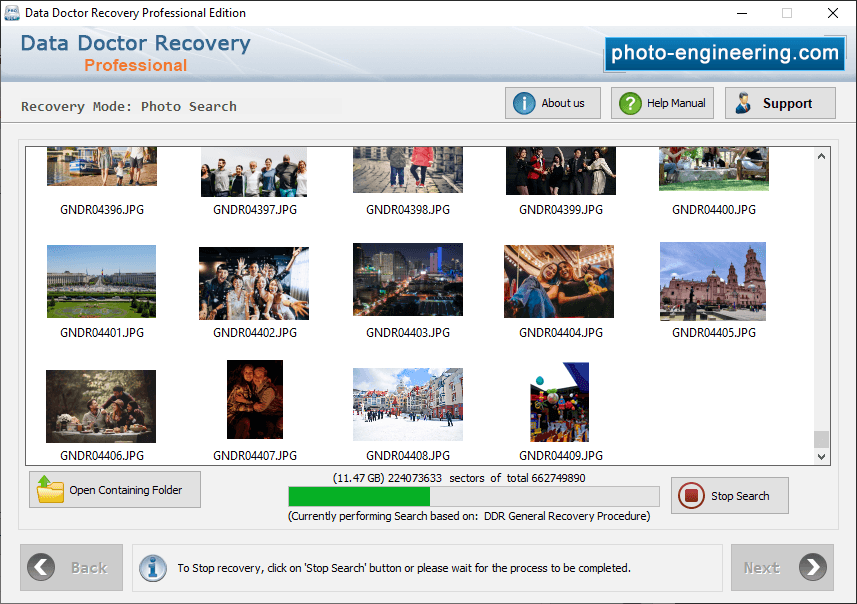Viewport: 857px width, 604px height.
Task: Click the blue info icon beside stop recovery hint
Action: [x=153, y=568]
